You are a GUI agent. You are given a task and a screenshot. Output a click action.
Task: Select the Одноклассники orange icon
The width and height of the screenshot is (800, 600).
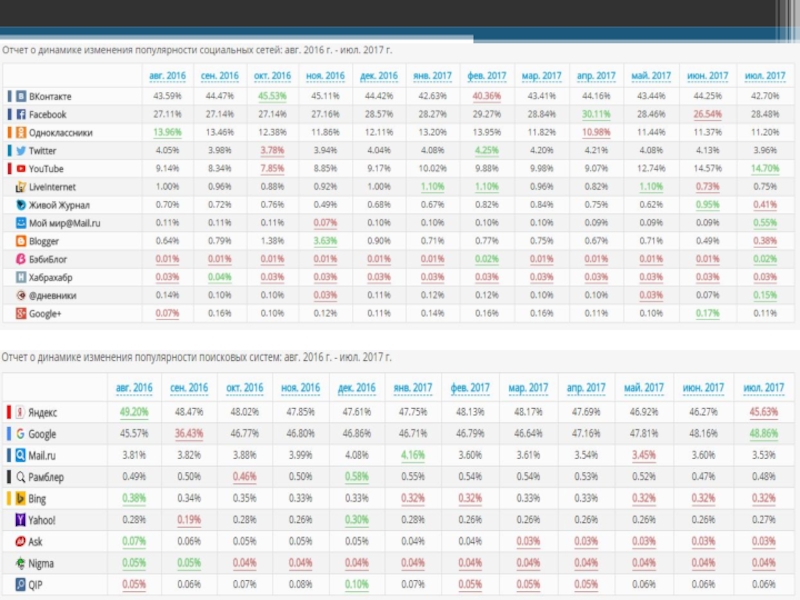click(19, 132)
